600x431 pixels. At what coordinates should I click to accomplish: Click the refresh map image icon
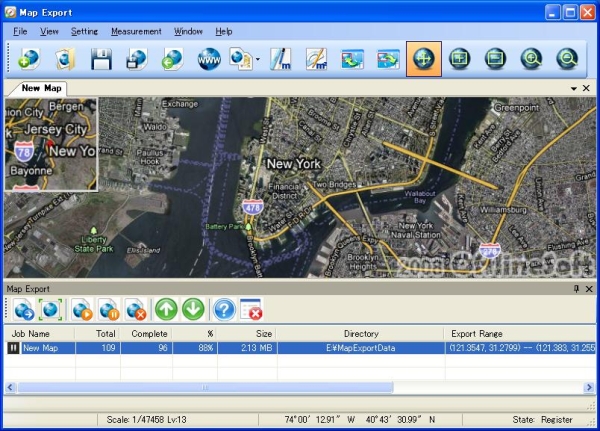(x=352, y=59)
